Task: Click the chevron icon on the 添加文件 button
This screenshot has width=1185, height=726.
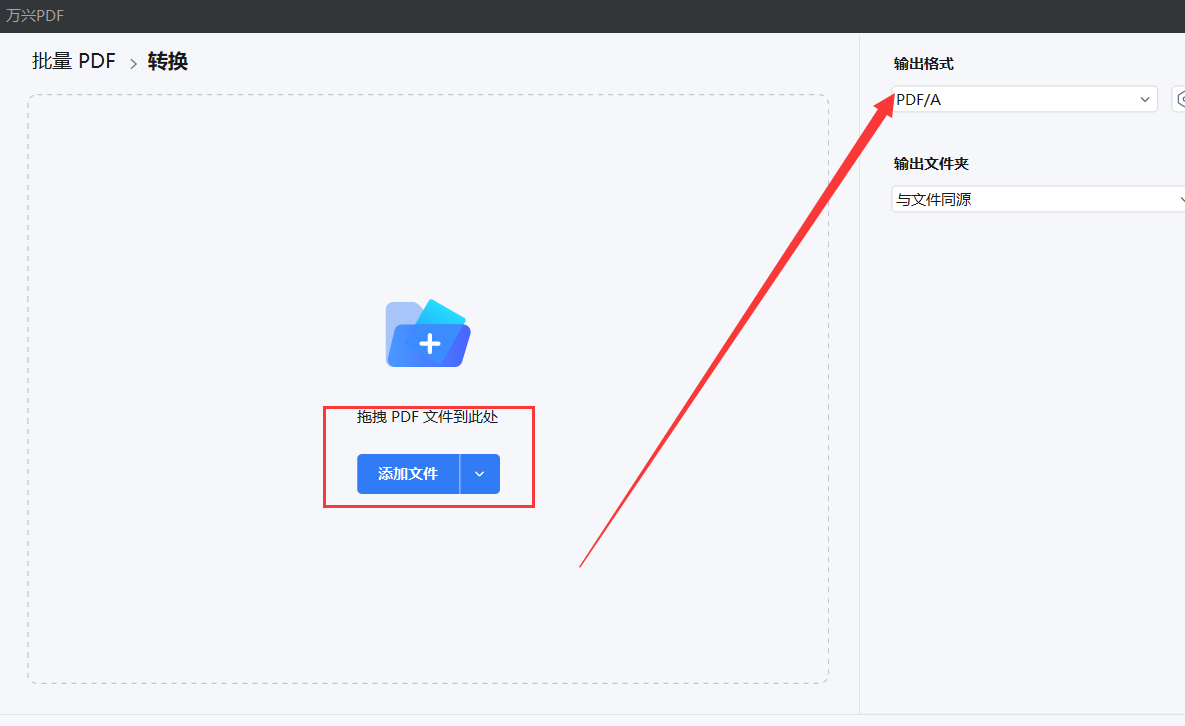Action: (x=478, y=474)
